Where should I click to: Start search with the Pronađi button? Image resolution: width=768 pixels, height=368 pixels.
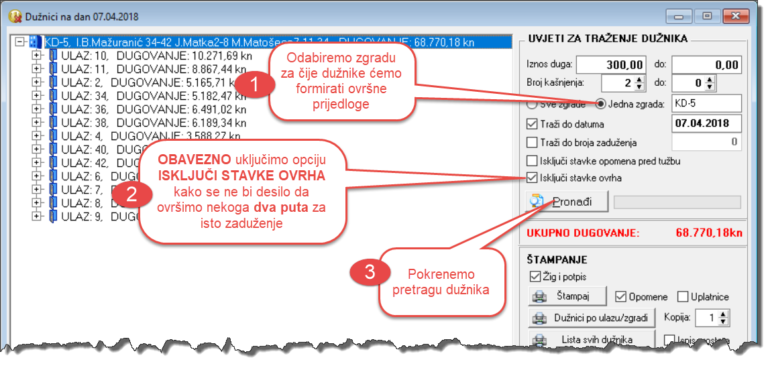click(x=567, y=201)
